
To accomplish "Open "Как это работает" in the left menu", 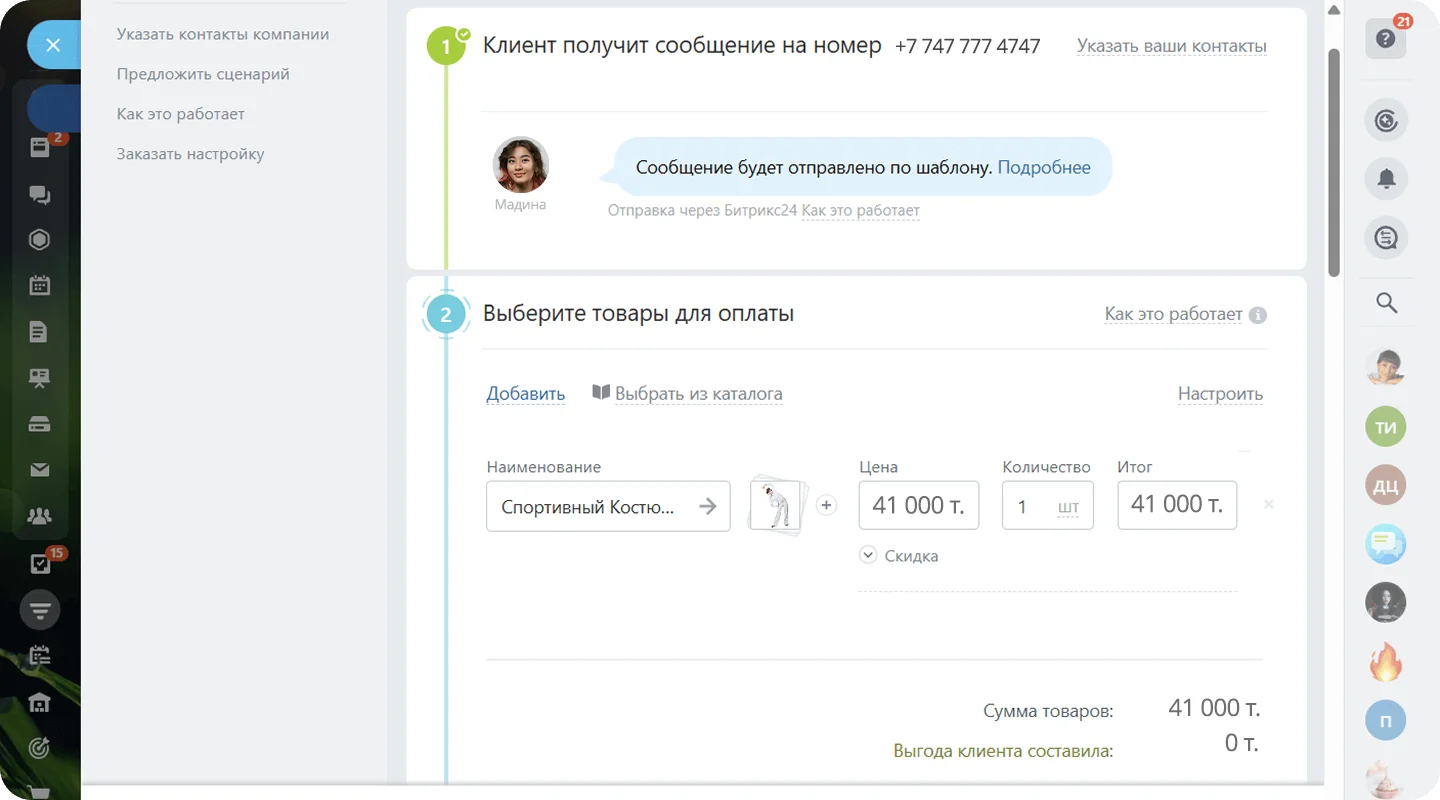I will tap(181, 114).
